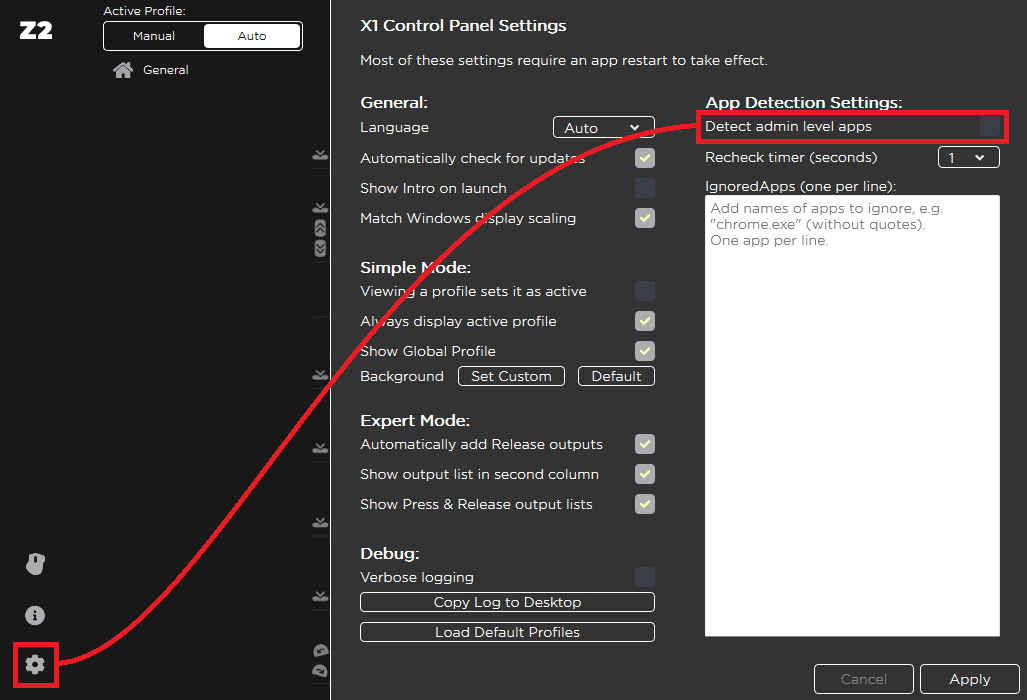Click inside the IgnoredApps text box
This screenshot has height=700, width=1027.
point(852,416)
